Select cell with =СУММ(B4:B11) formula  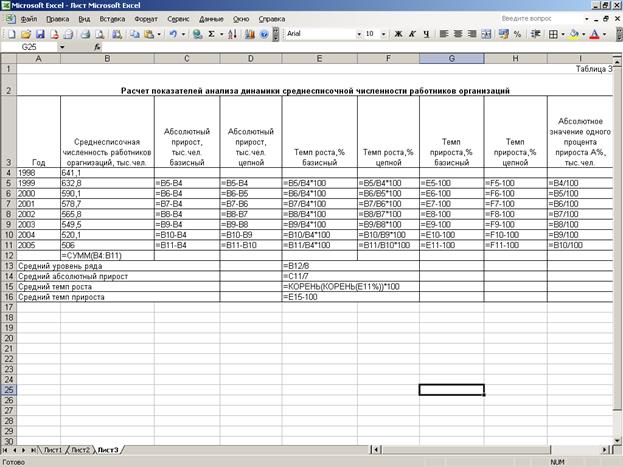click(x=107, y=256)
